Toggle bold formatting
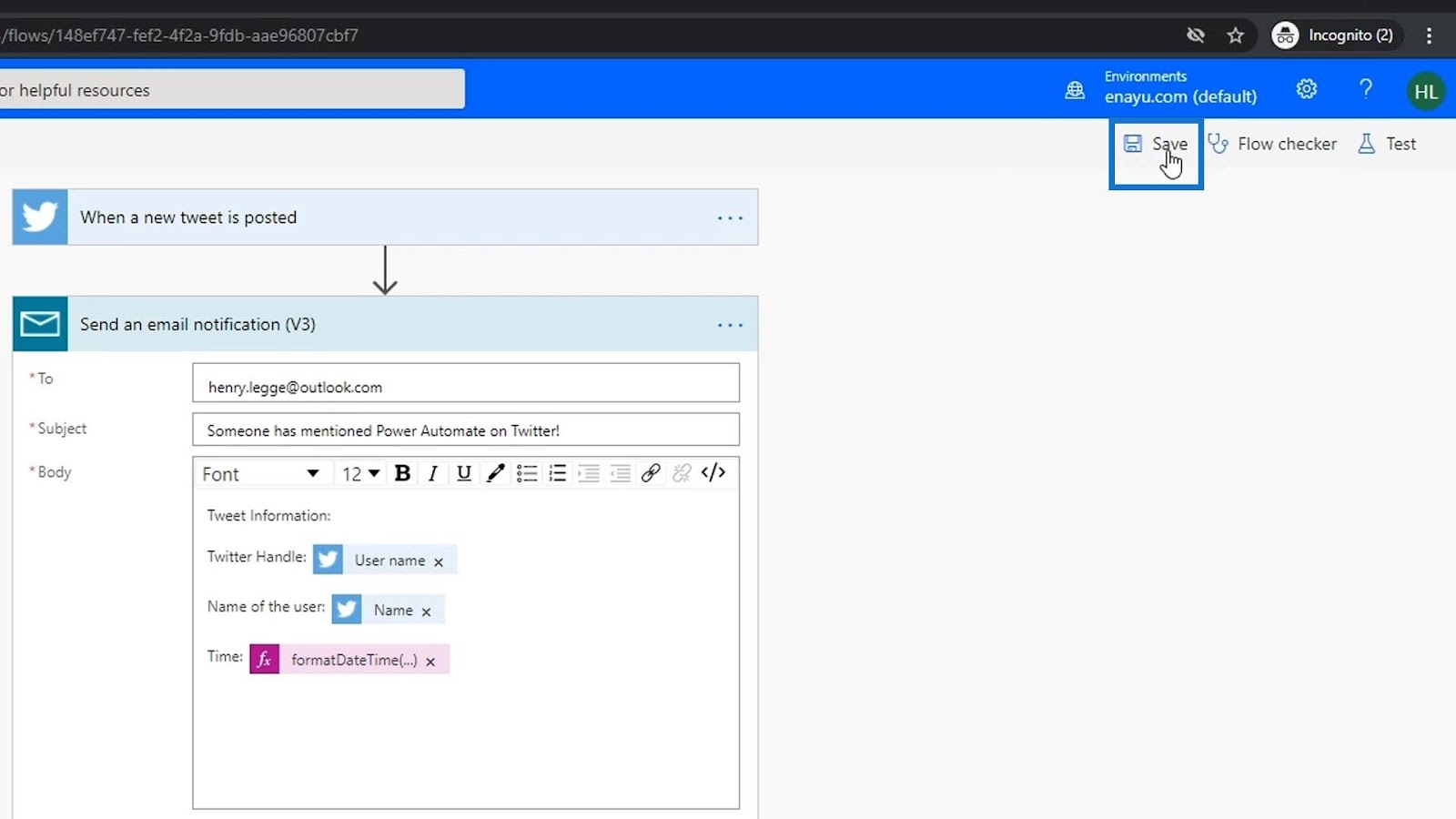This screenshot has height=819, width=1456. coord(402,473)
